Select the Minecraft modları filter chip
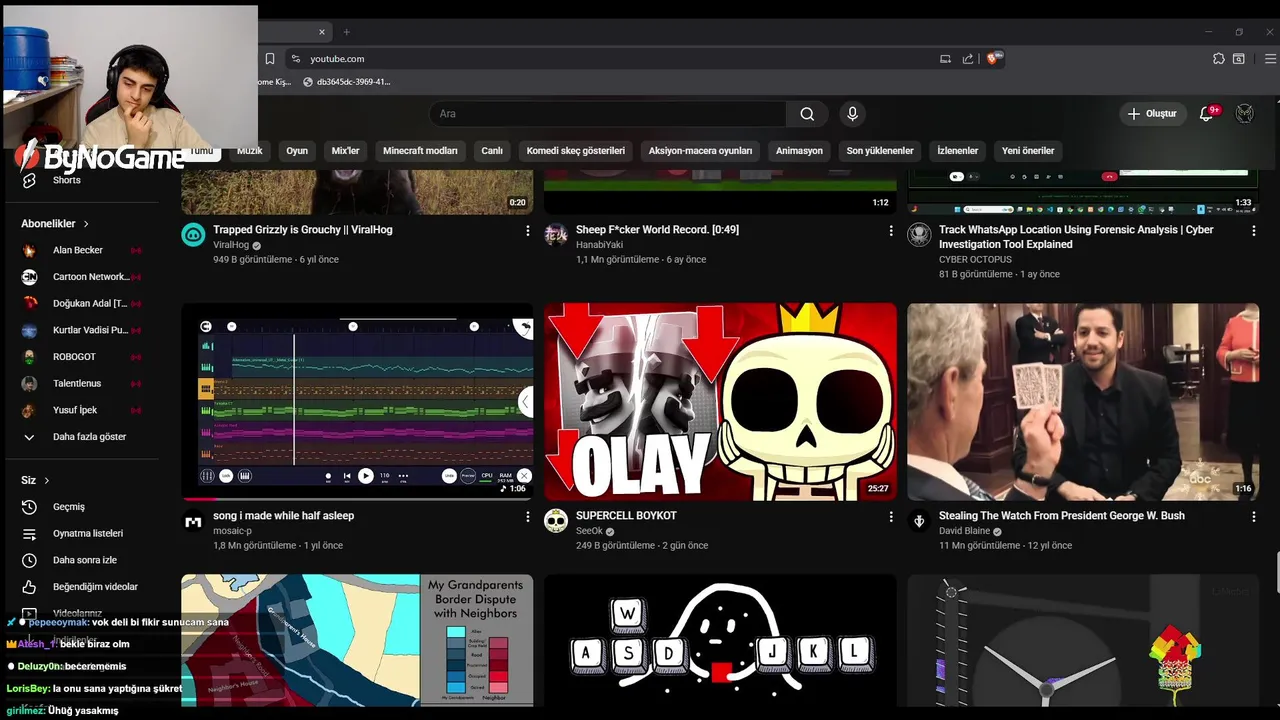1280x720 pixels. tap(420, 151)
